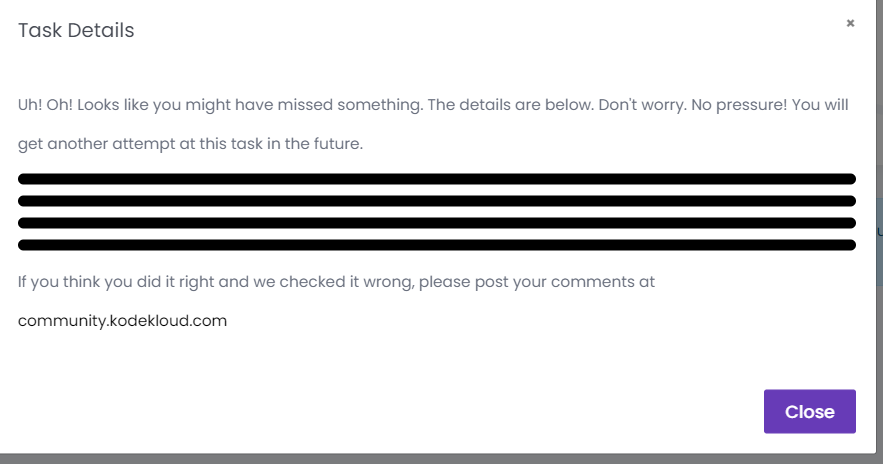Click the last redacted black bar
The height and width of the screenshot is (464, 883).
click(x=436, y=244)
